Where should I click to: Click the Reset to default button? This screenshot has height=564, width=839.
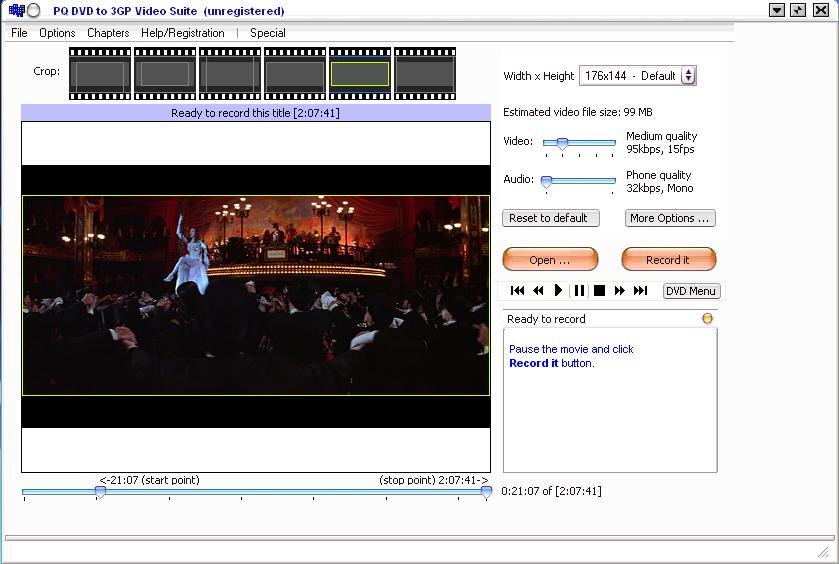click(x=551, y=218)
